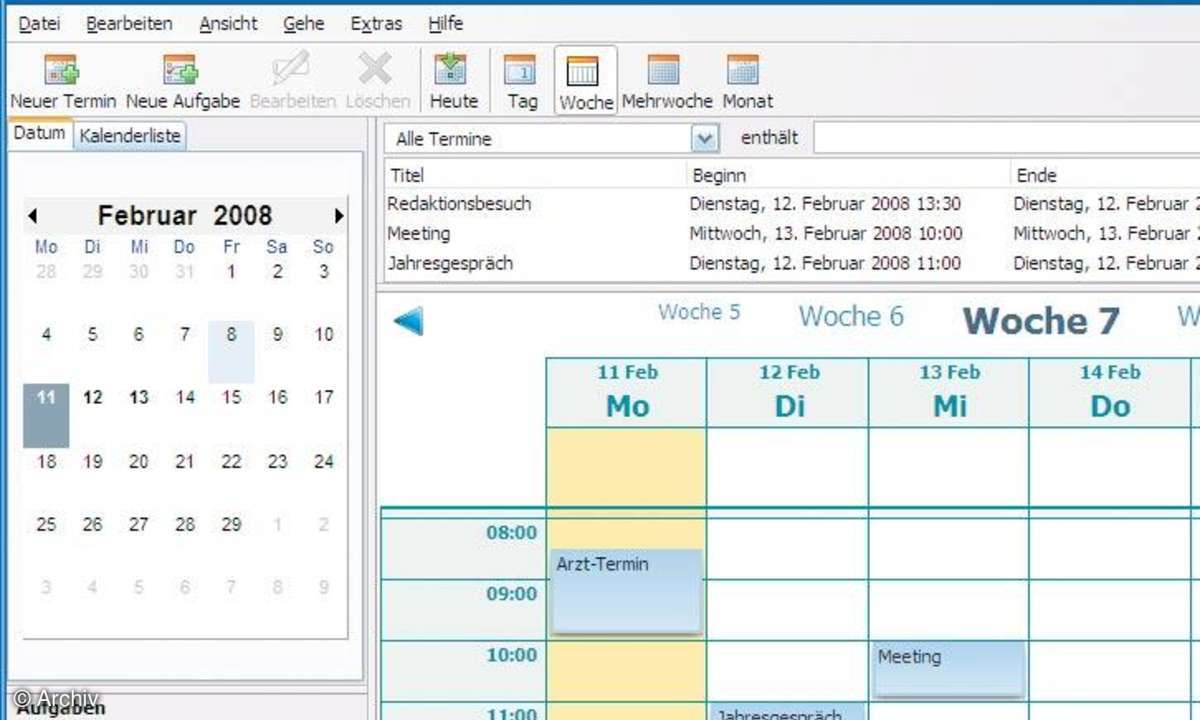
Task: Select February 12 in mini calendar
Action: click(x=93, y=397)
